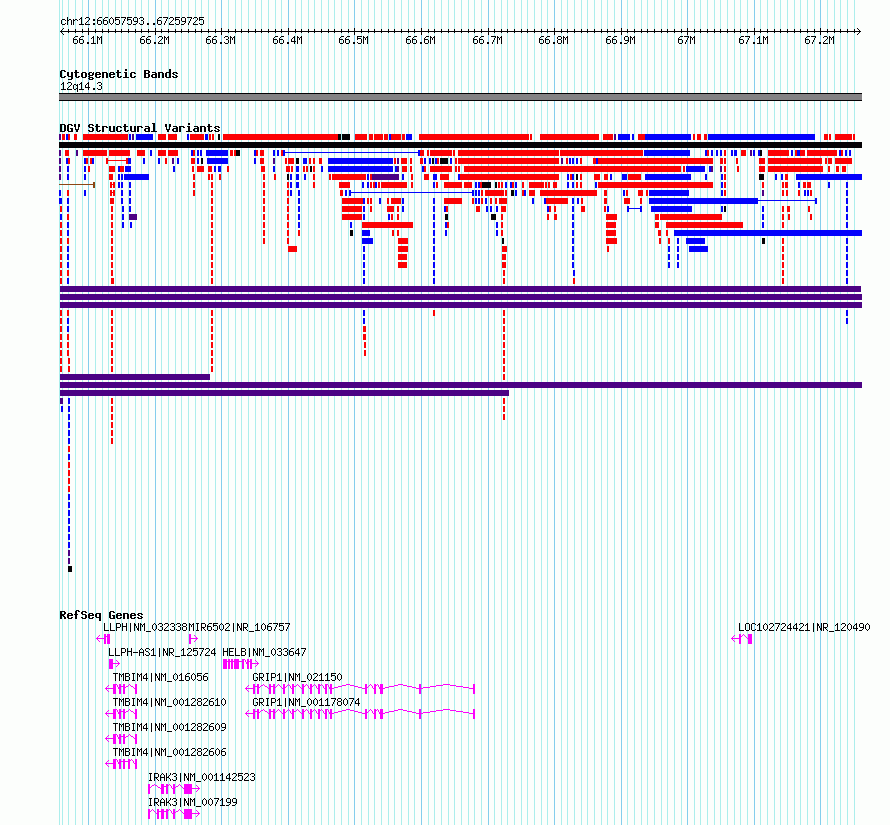
Task: Click the 67.1M ruler tick label
Action: click(753, 40)
